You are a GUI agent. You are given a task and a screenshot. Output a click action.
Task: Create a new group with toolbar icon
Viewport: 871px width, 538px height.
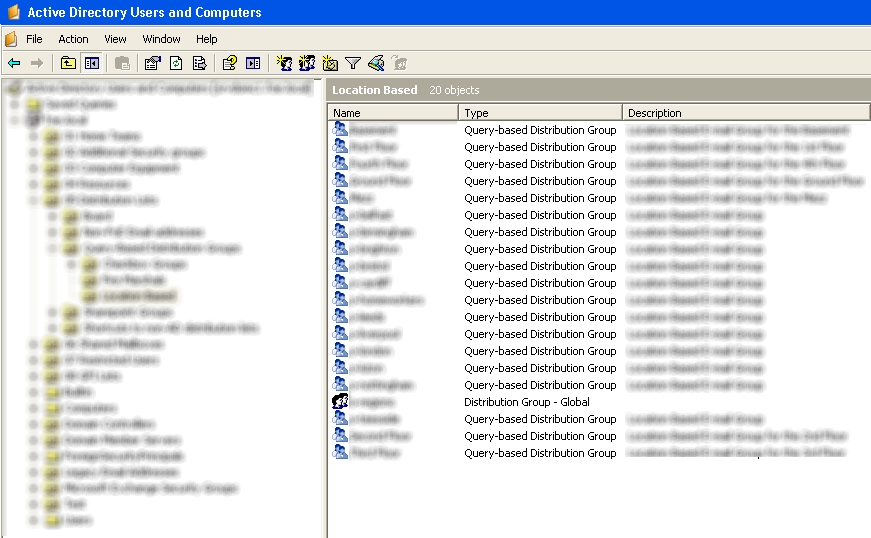tap(307, 63)
